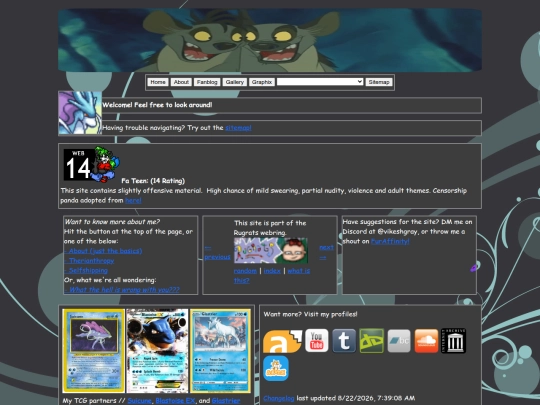Open the Blastoise EX trading card image
This screenshot has height=405, width=540.
[157, 351]
